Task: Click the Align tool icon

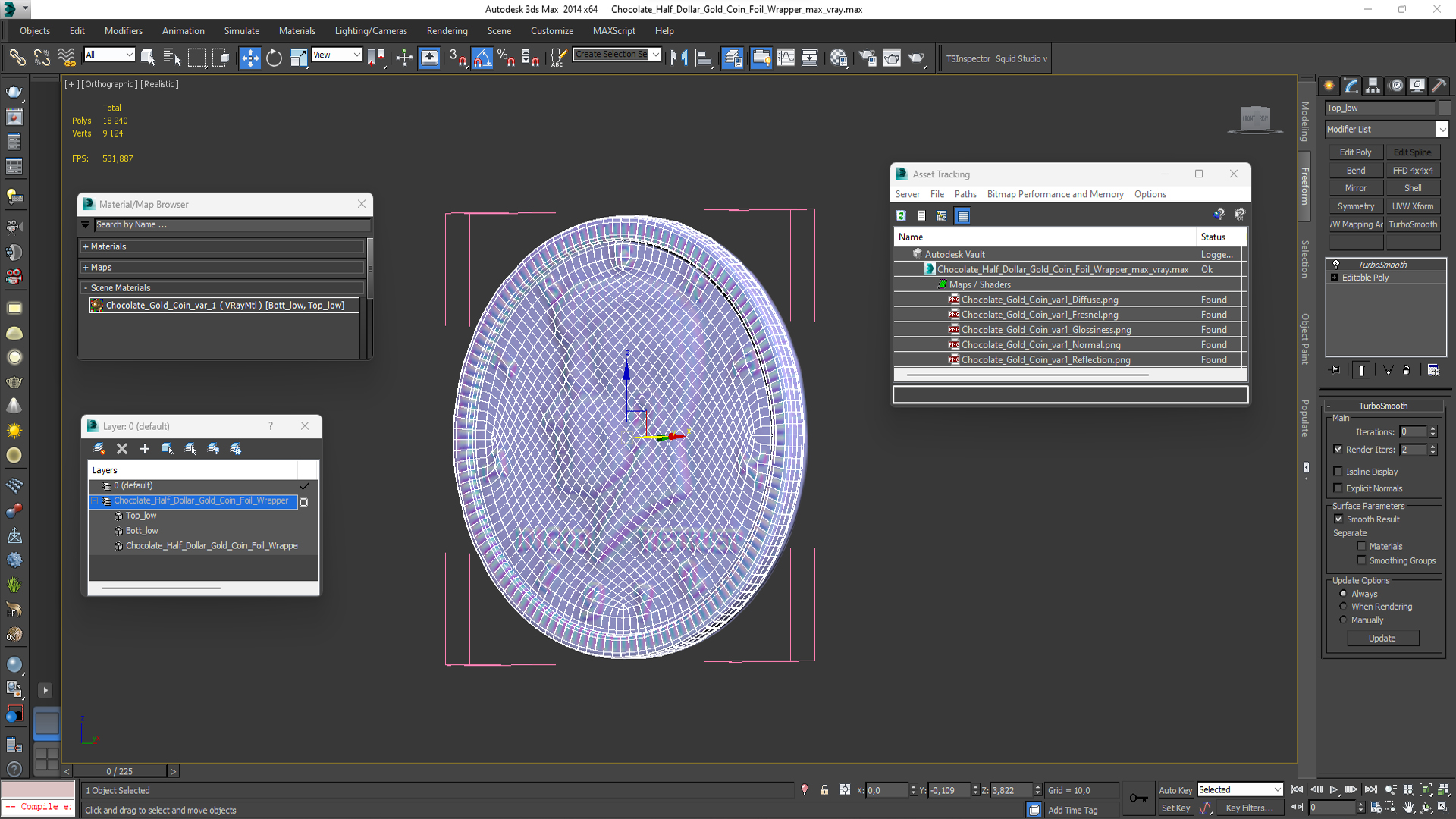Action: [x=704, y=58]
